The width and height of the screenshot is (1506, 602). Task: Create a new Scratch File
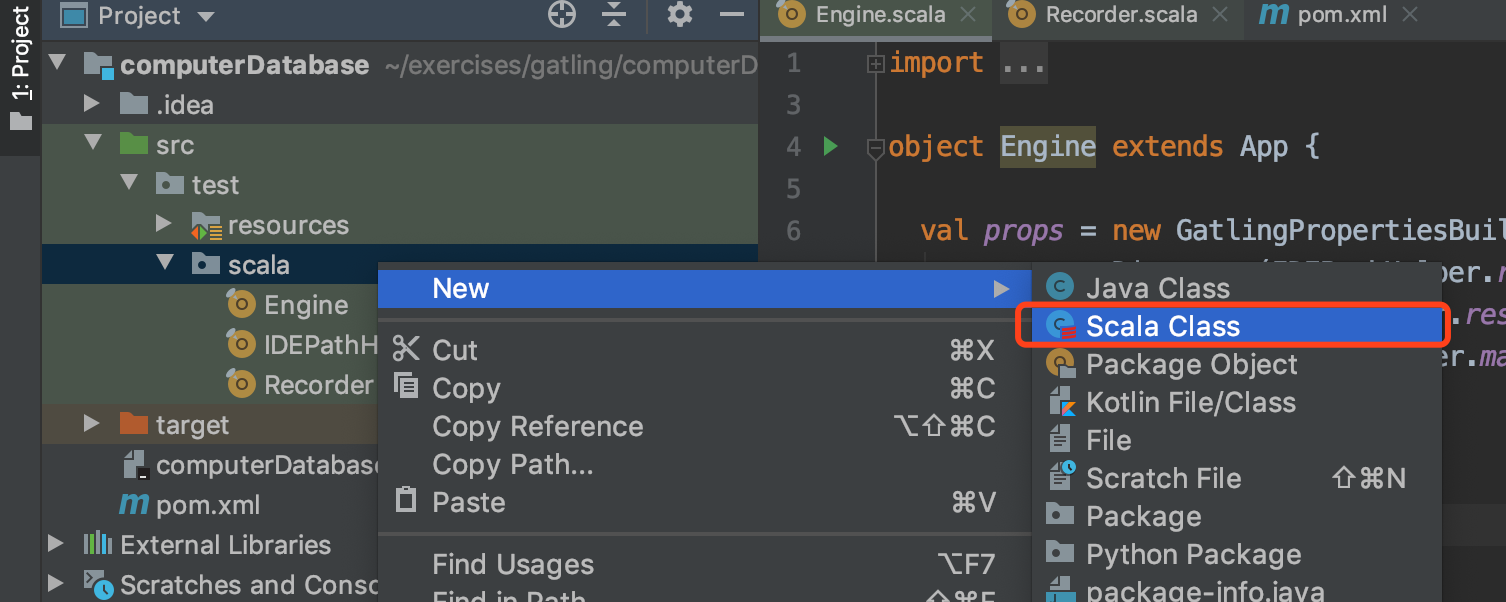[x=1236, y=478]
